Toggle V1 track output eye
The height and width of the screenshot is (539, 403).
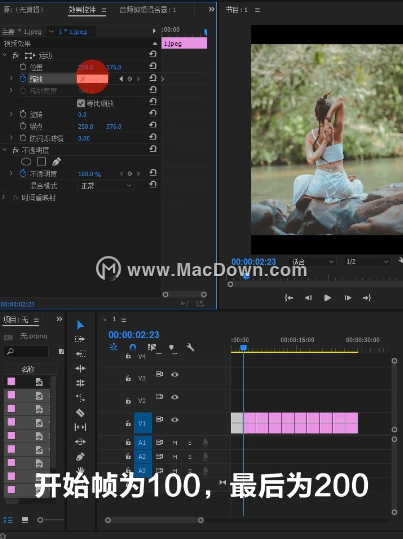click(x=175, y=420)
